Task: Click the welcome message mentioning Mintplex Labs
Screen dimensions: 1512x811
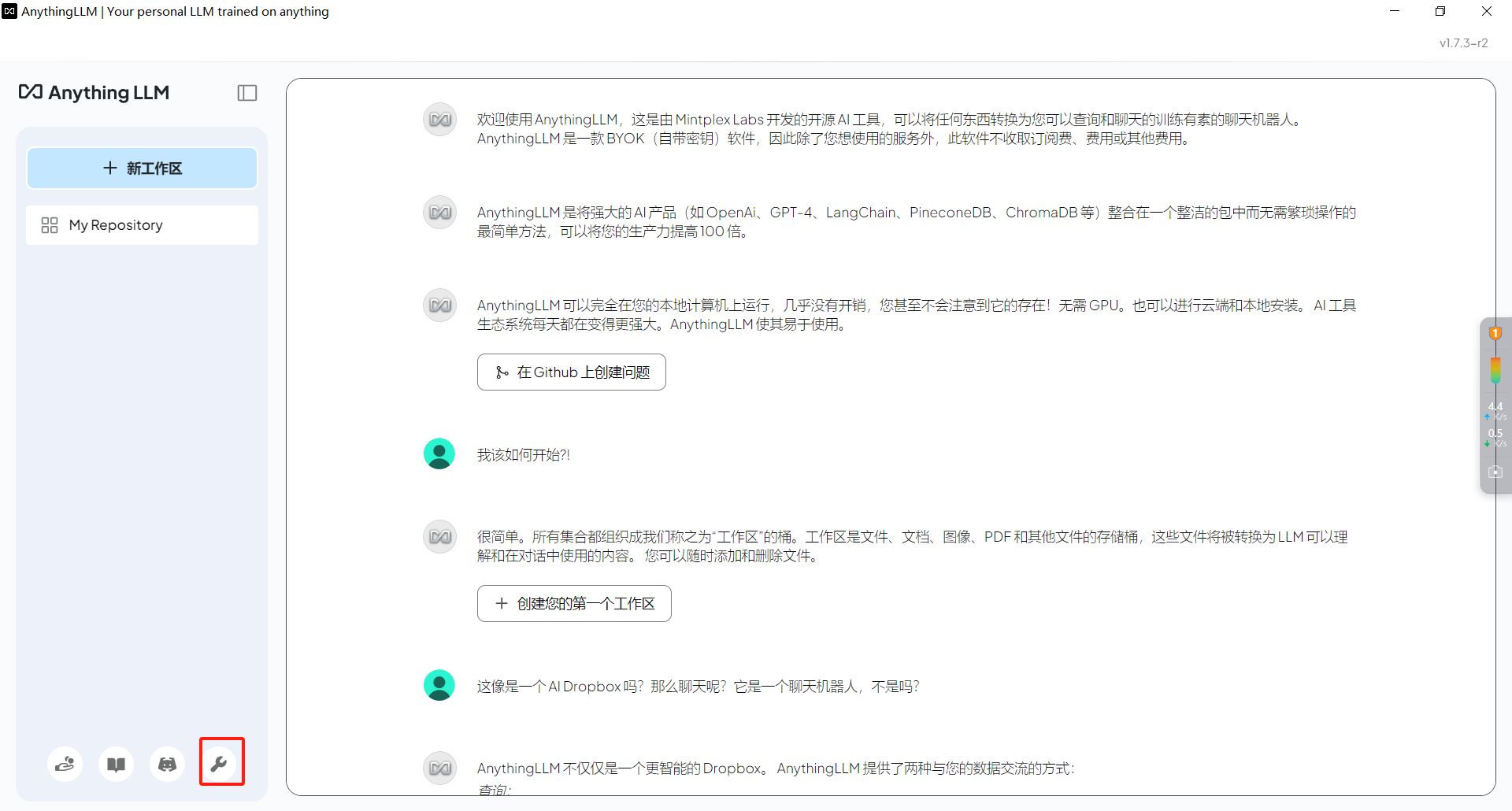Action: pos(890,129)
